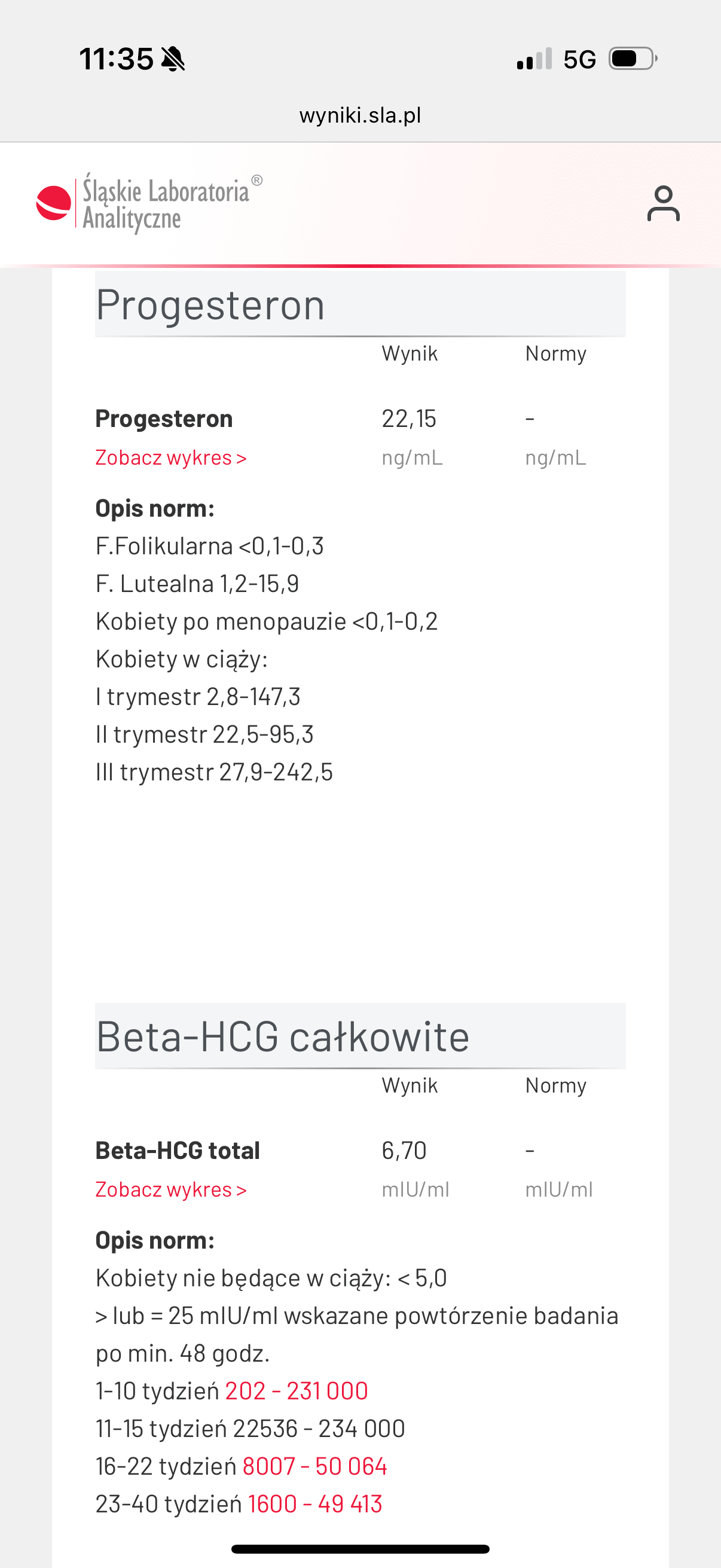Tap the battery icon in status bar
The width and height of the screenshot is (721, 1568).
coord(633,59)
